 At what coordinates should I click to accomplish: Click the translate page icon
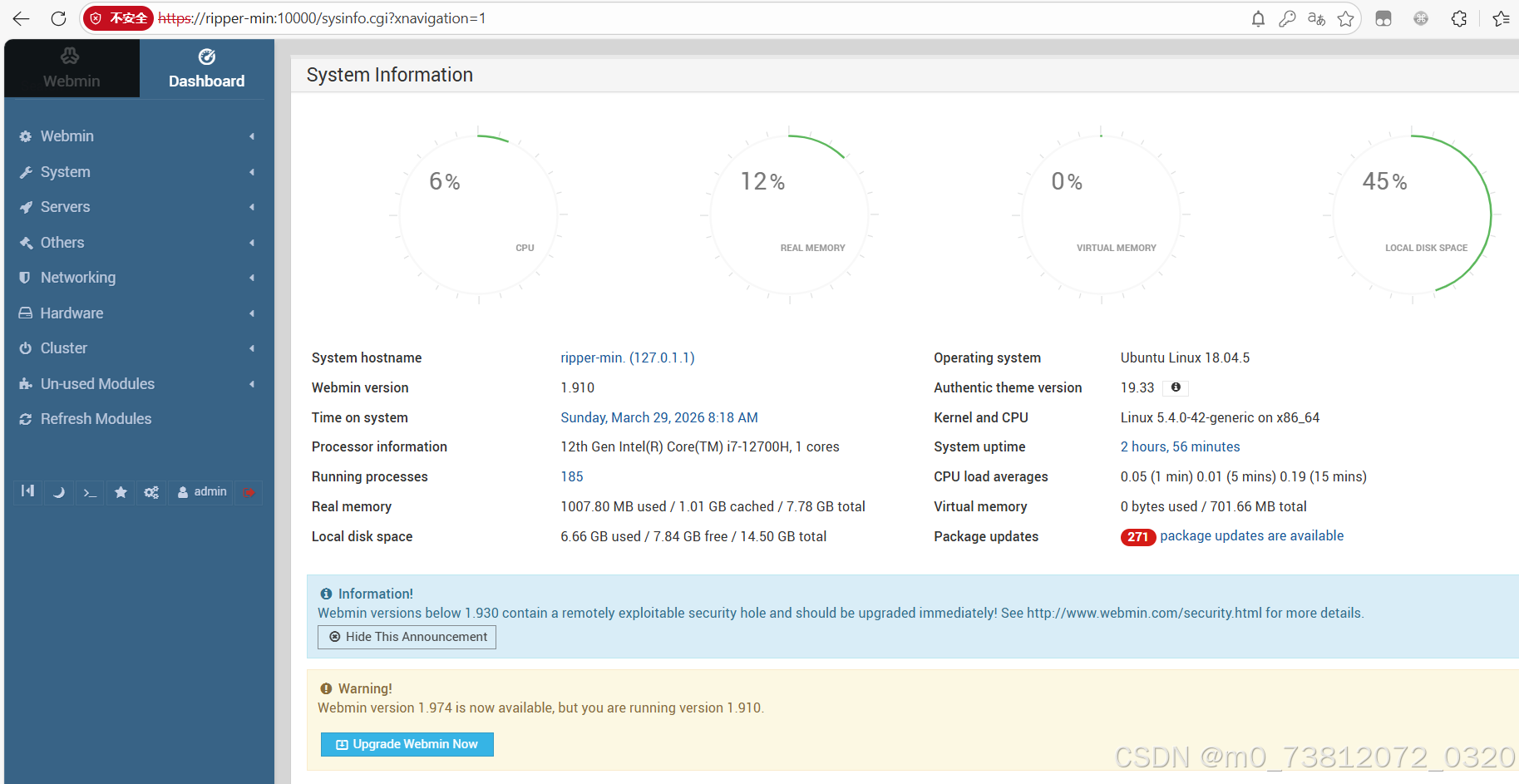[1316, 18]
